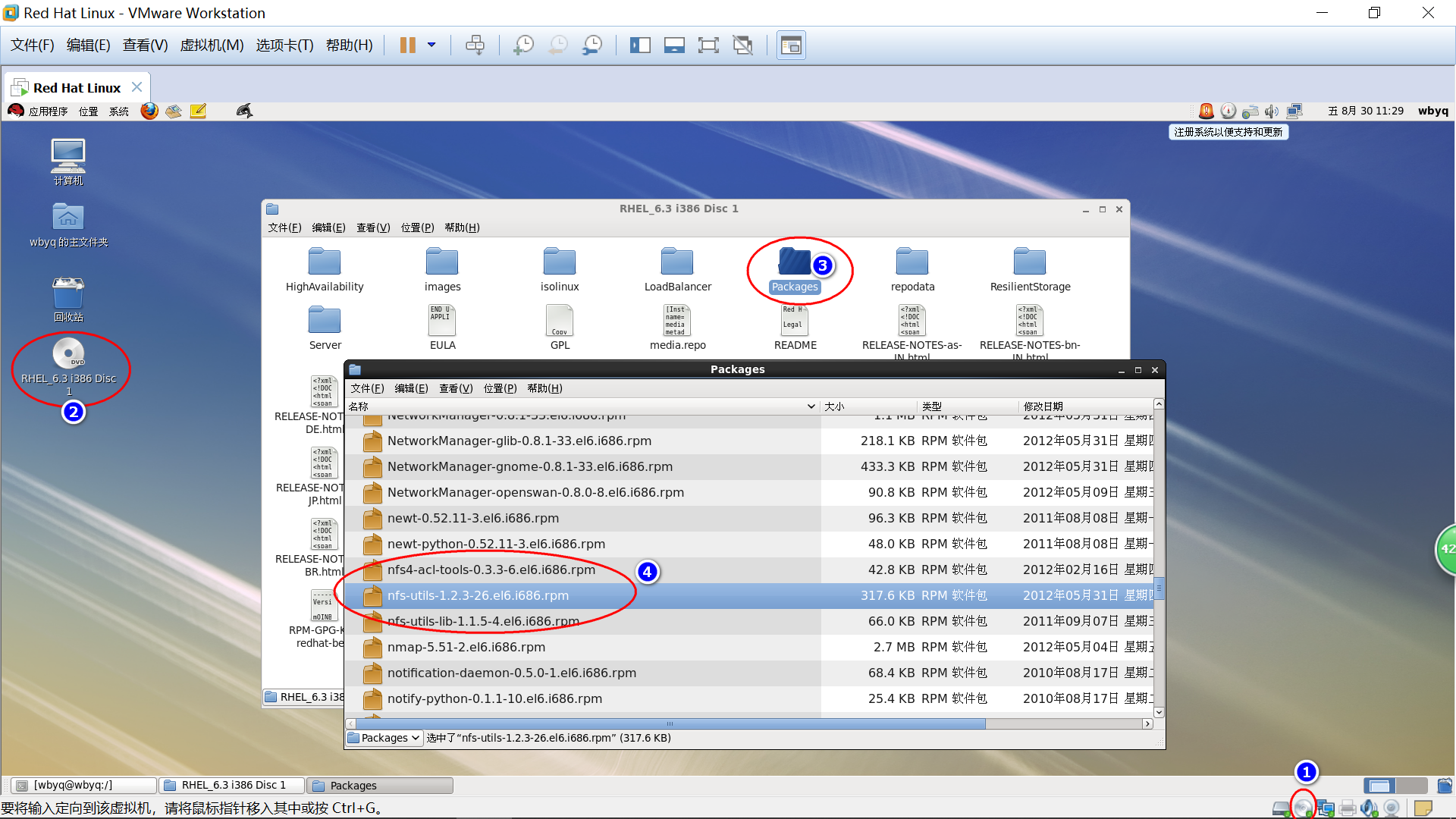Open the power options dropdown arrow

pos(431,45)
